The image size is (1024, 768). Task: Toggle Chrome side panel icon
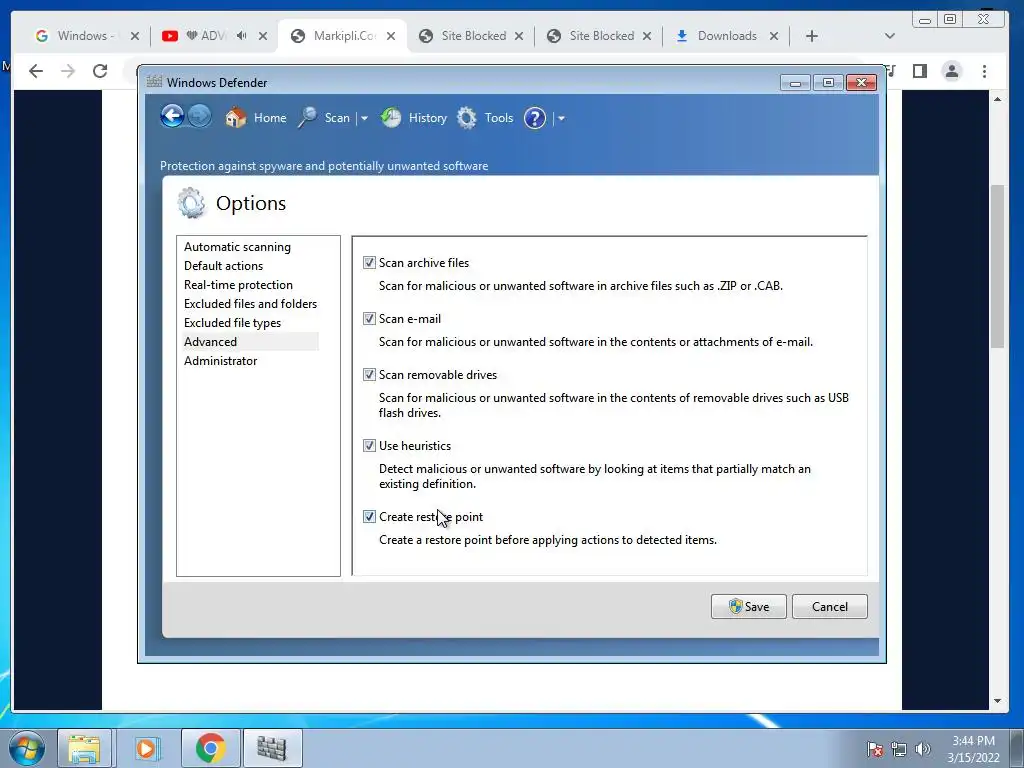[x=920, y=71]
